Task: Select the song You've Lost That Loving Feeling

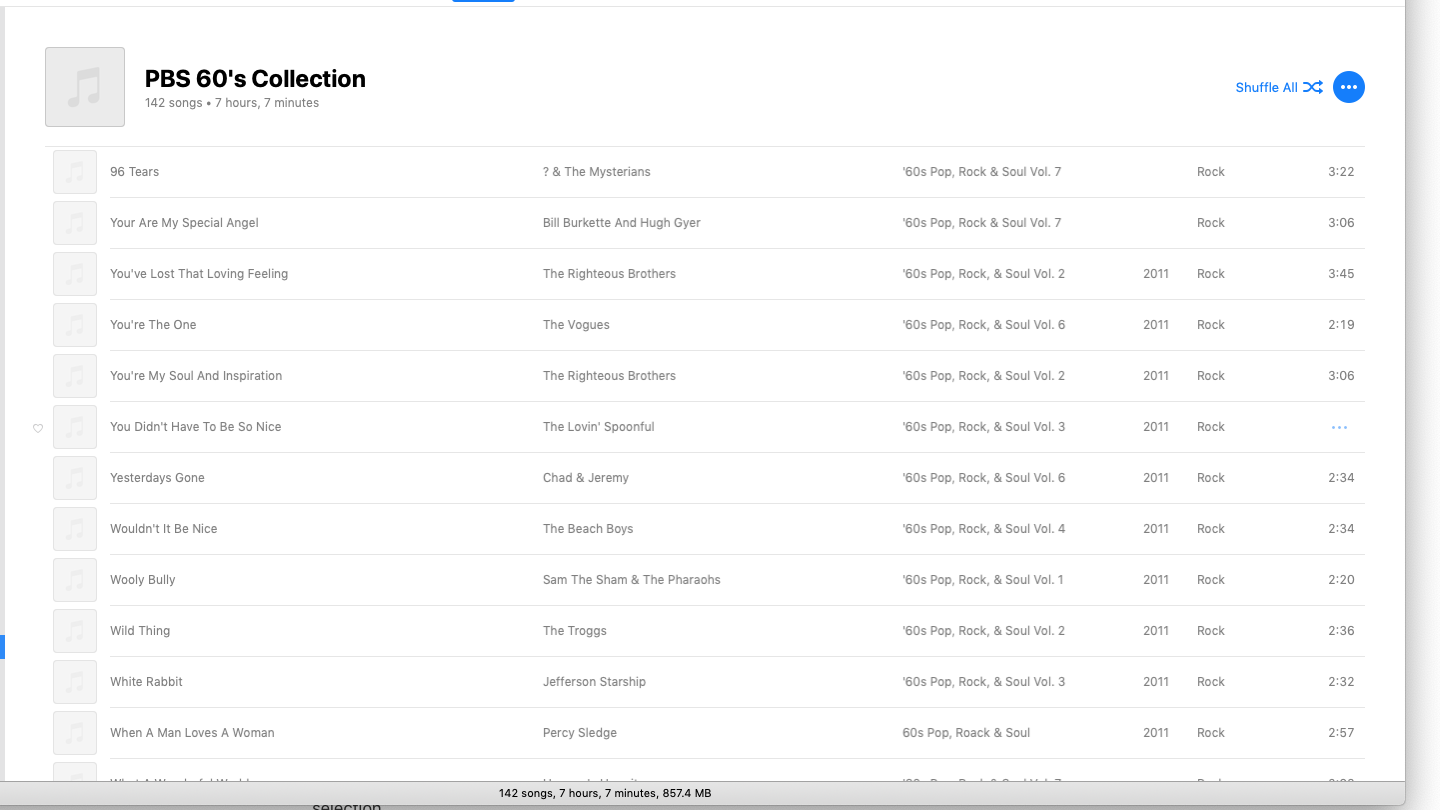Action: pyautogui.click(x=199, y=274)
